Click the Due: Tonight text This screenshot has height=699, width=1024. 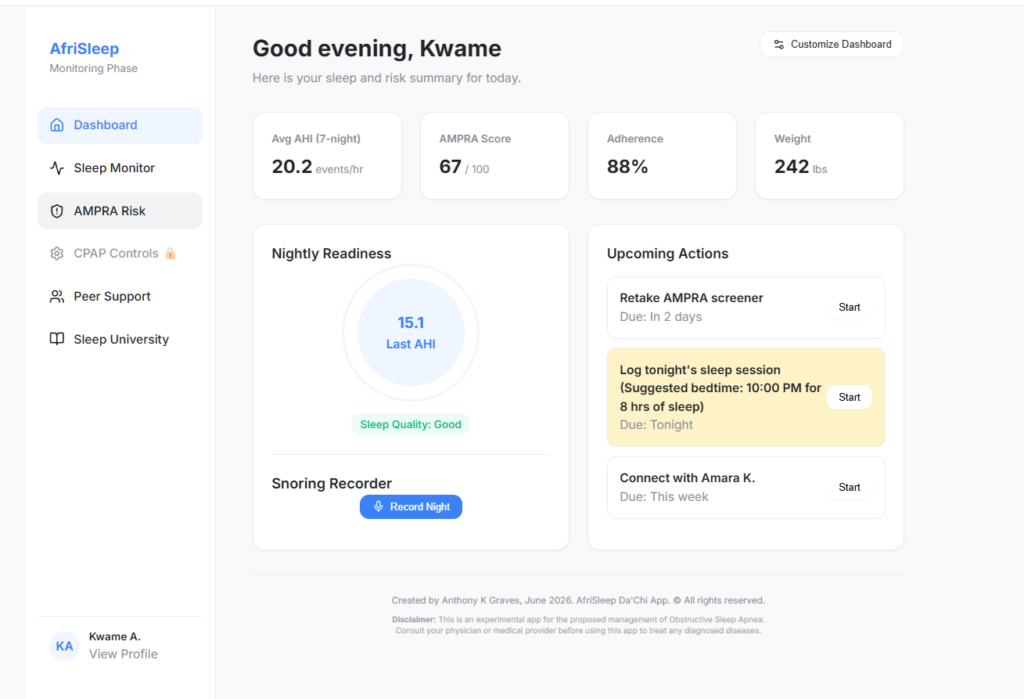656,425
